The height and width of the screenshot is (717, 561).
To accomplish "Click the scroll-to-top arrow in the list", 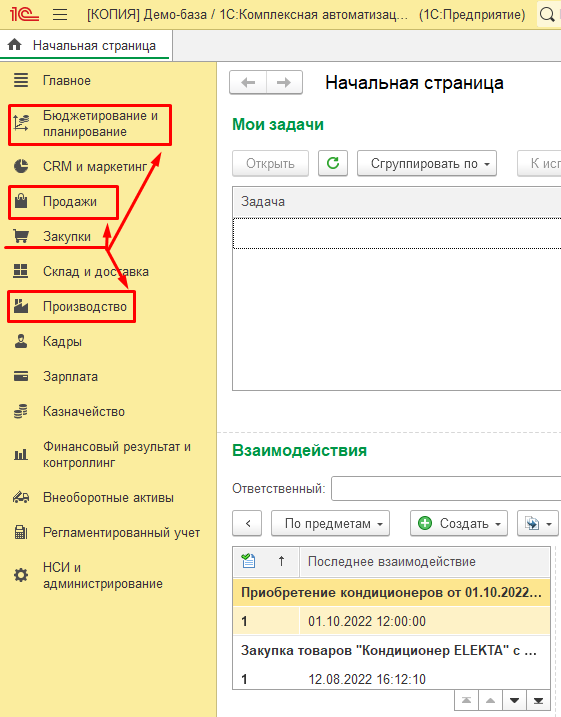I will coord(466,700).
